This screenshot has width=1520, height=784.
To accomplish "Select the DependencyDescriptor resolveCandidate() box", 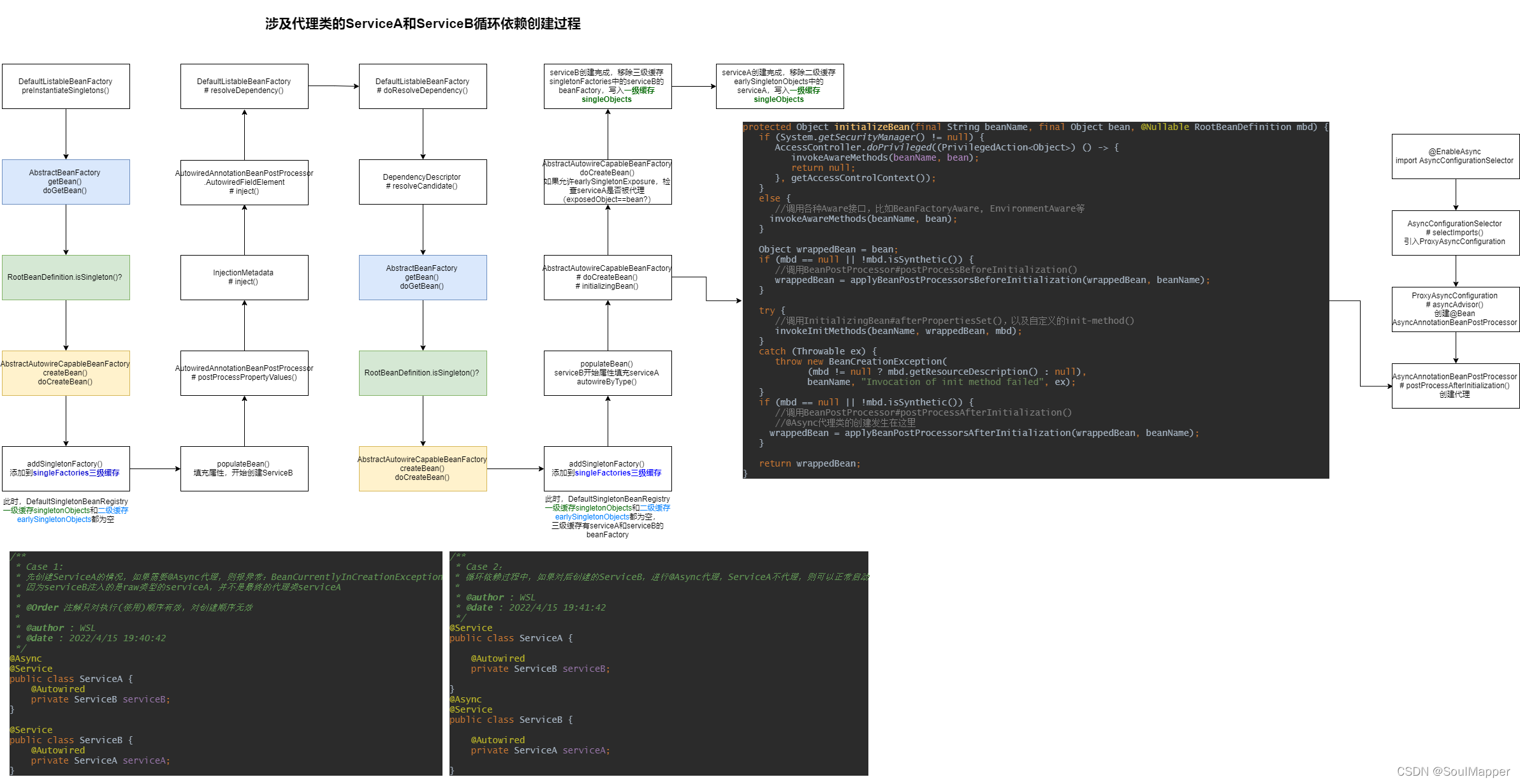I will point(423,182).
